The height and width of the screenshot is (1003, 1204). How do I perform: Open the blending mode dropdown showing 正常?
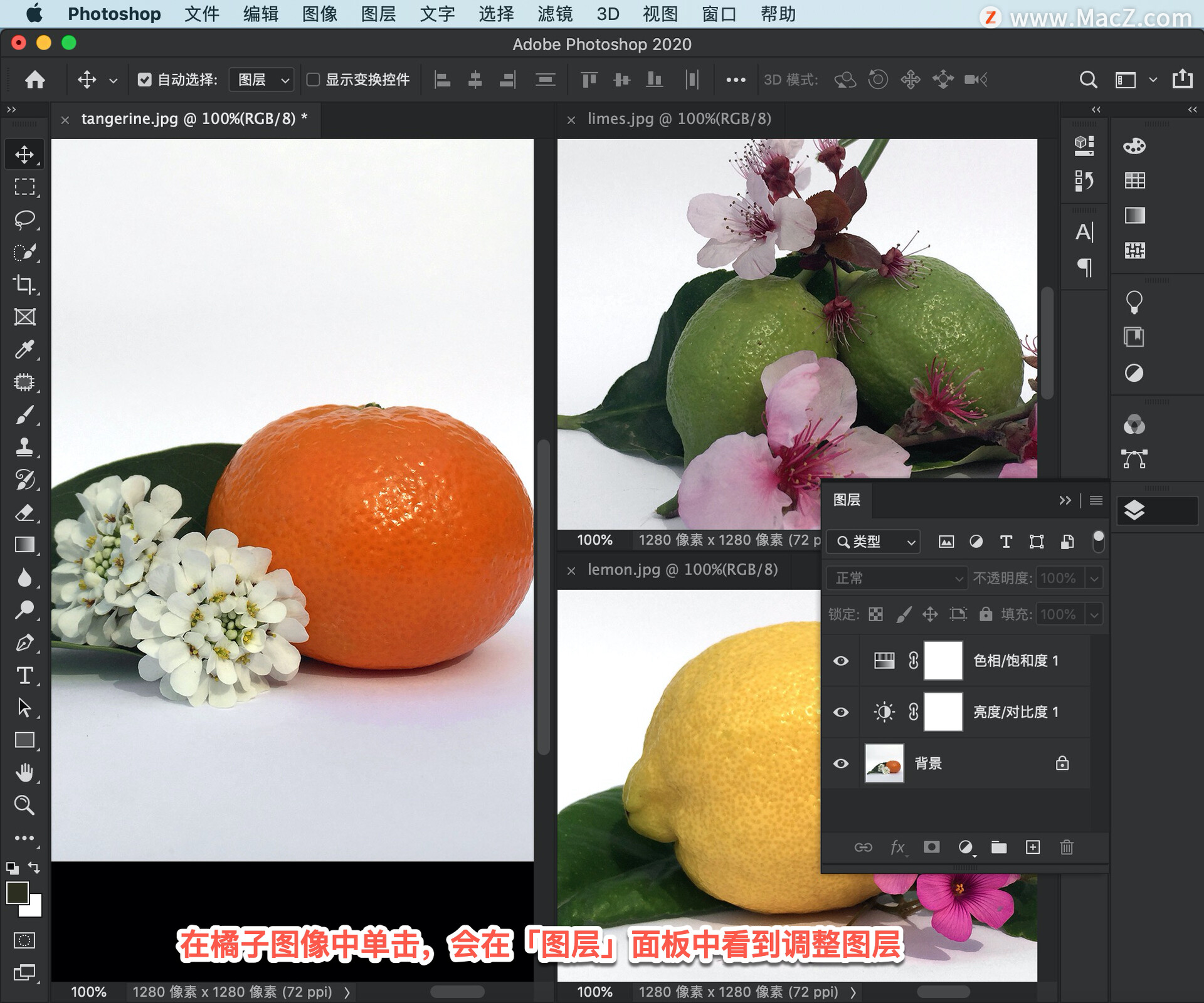[x=896, y=578]
